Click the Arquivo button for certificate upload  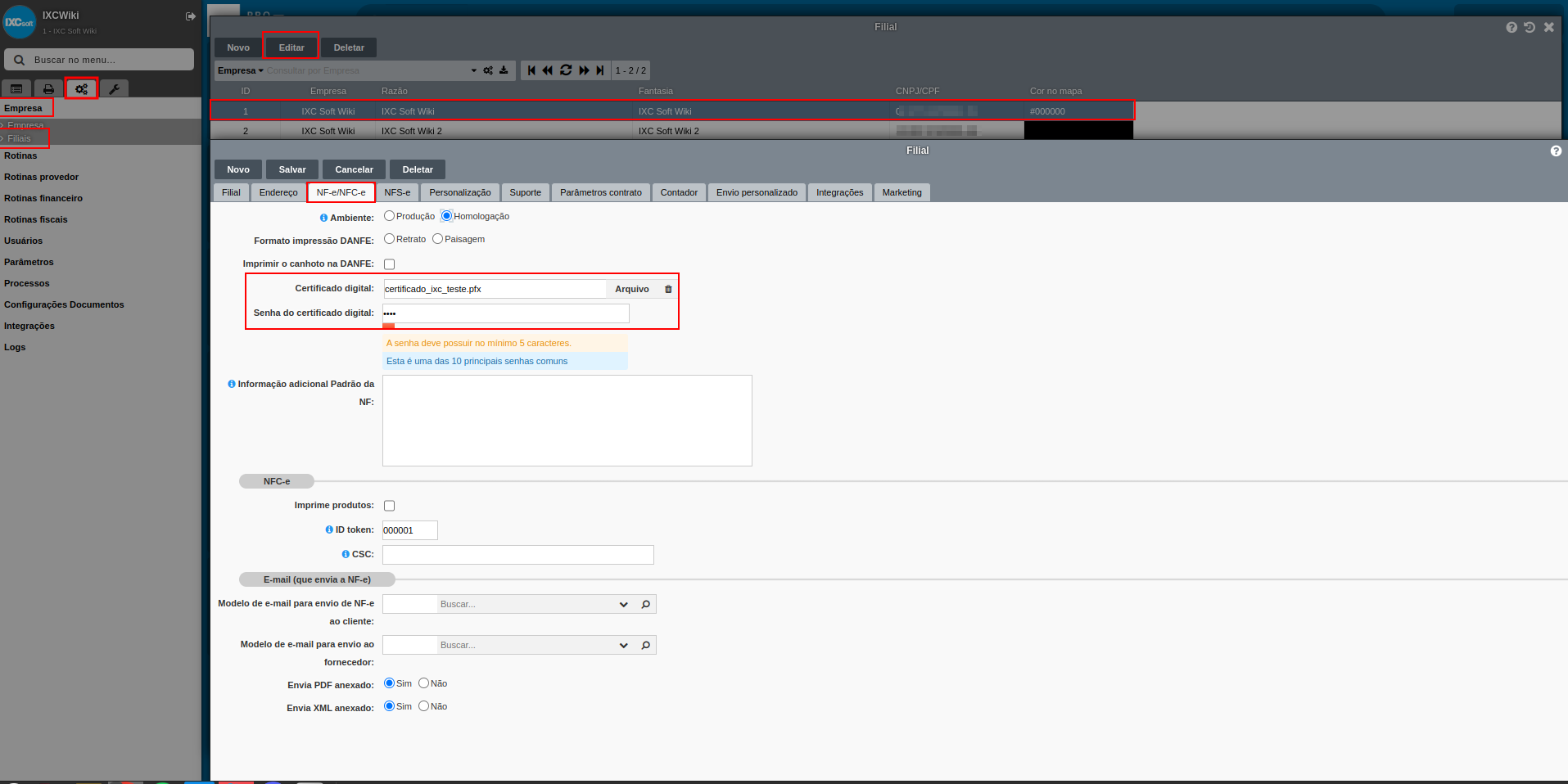coord(632,289)
